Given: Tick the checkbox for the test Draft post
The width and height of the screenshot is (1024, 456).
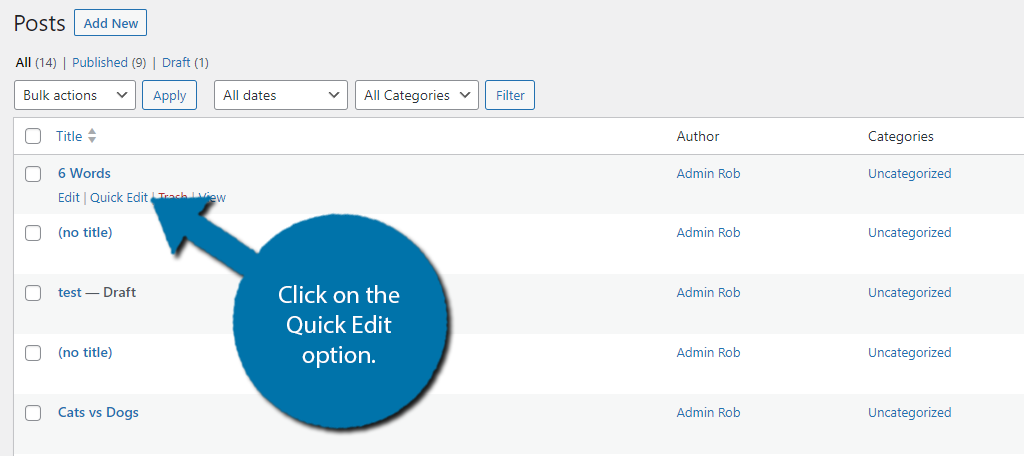Looking at the screenshot, I should [x=33, y=293].
